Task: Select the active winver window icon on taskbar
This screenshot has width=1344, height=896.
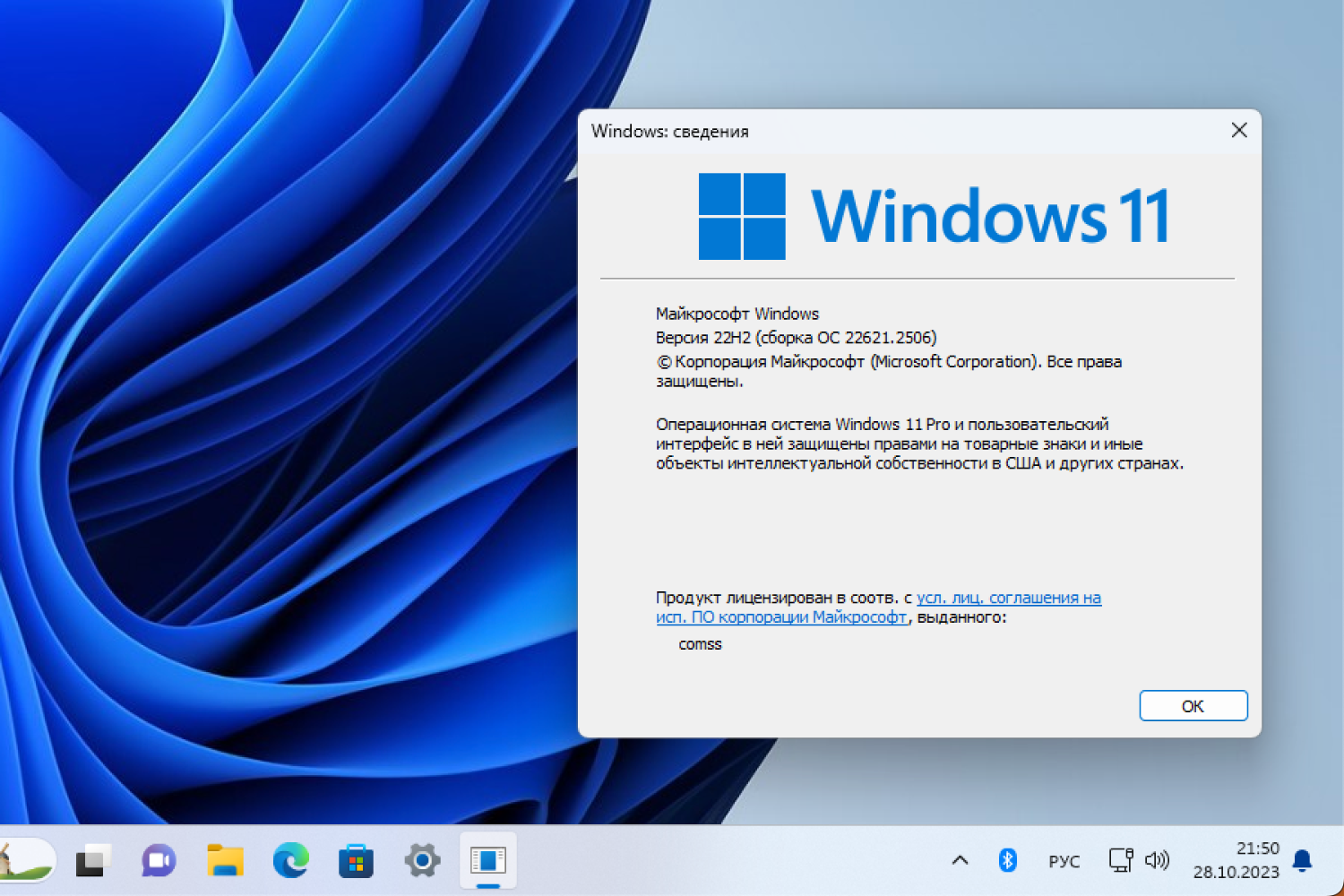Action: tap(487, 860)
